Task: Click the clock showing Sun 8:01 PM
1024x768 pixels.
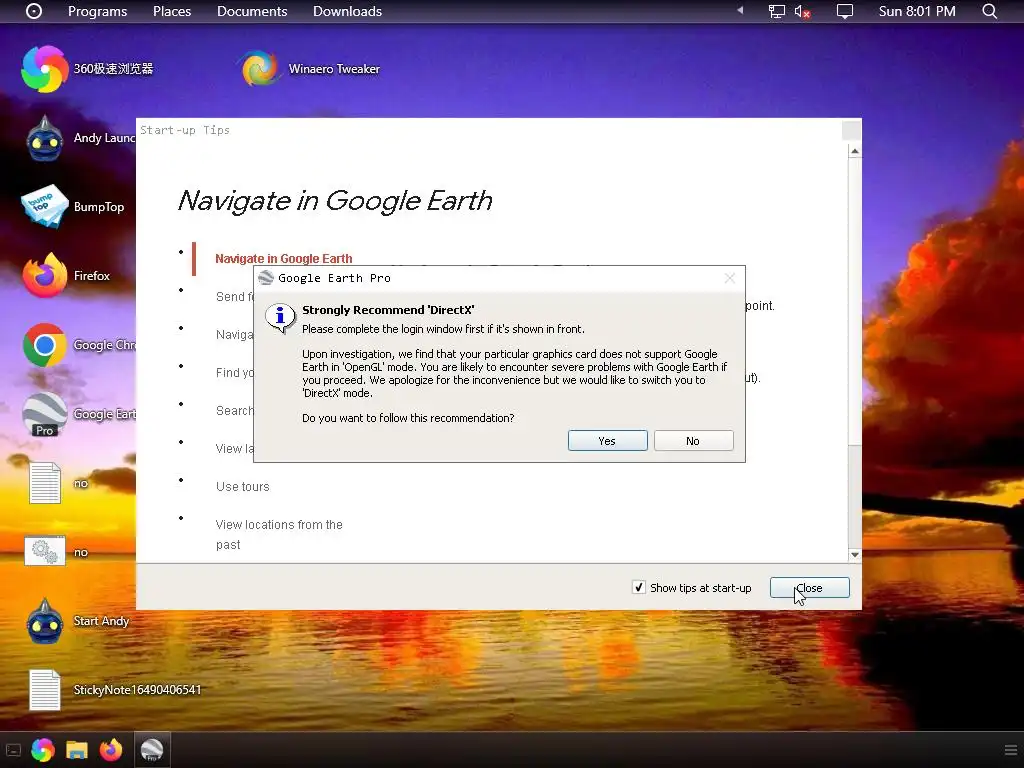Action: (x=917, y=11)
